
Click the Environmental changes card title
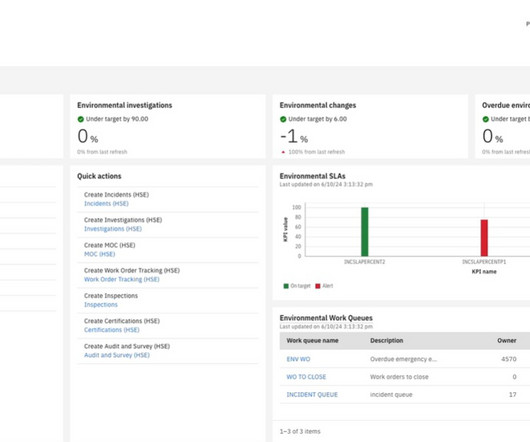(318, 105)
